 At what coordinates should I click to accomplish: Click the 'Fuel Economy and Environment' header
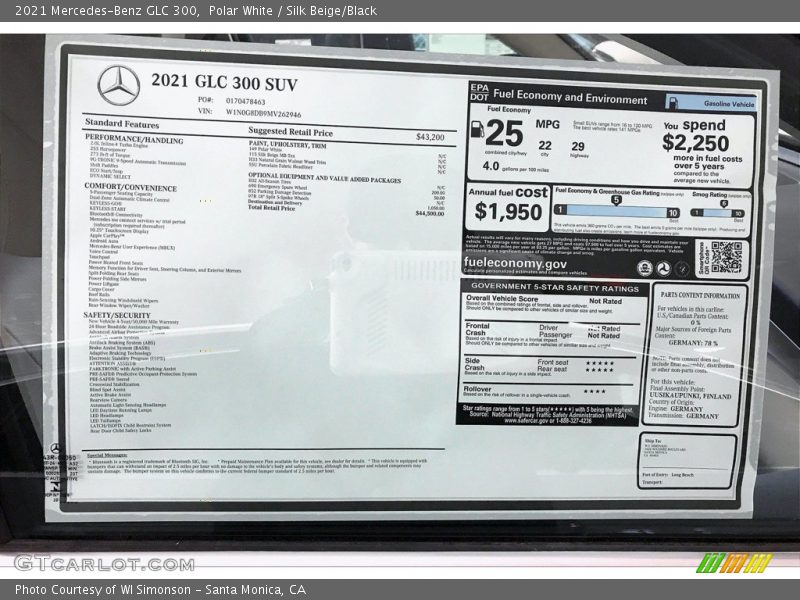570,96
